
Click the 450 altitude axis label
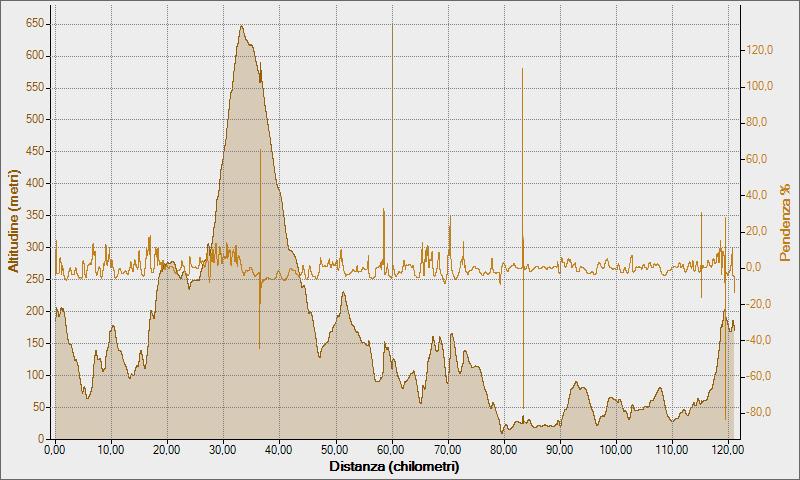(x=35, y=151)
